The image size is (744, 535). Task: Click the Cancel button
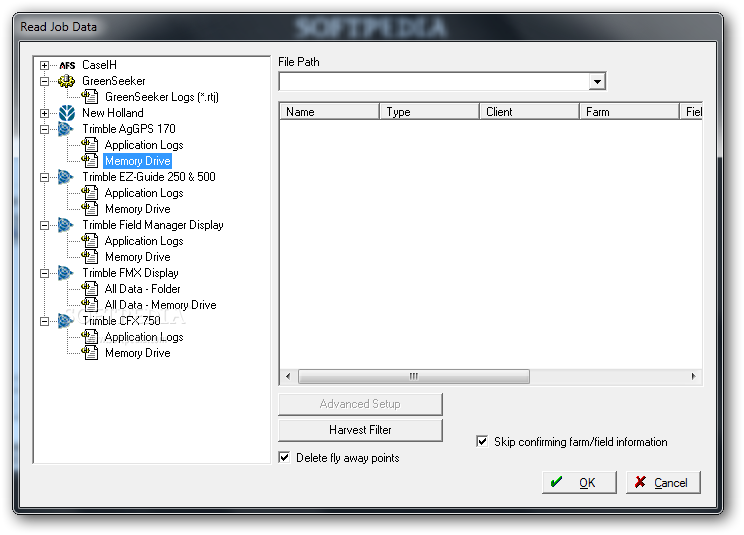click(x=663, y=482)
